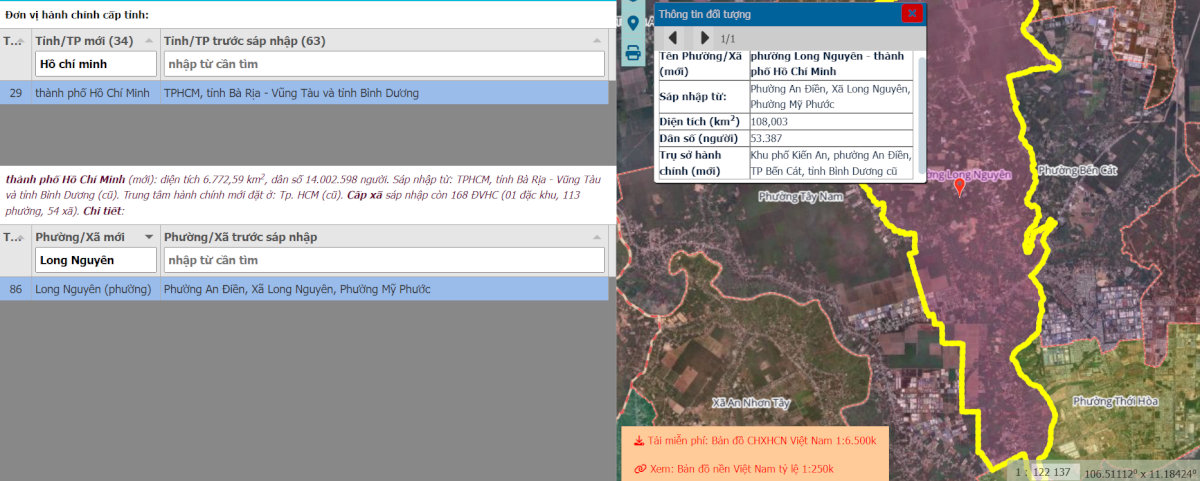Image resolution: width=1200 pixels, height=481 pixels.
Task: Go to previous object in info popup
Action: [673, 38]
